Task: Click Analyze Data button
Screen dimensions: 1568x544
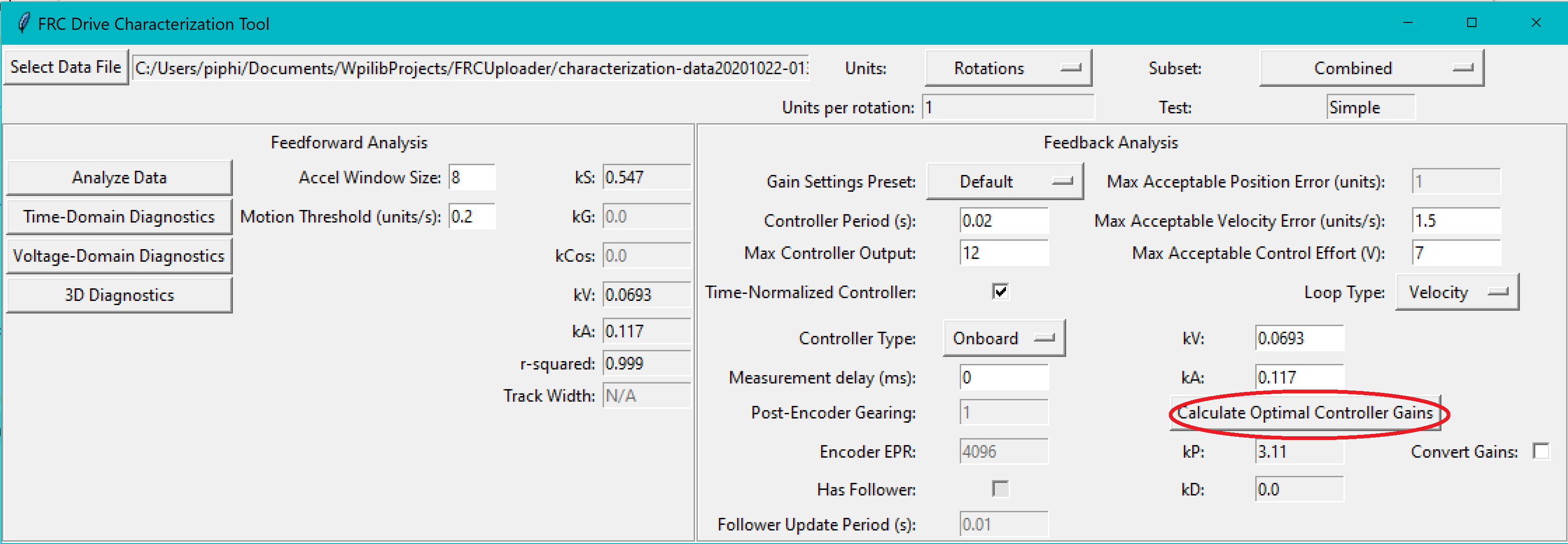Action: 120,178
